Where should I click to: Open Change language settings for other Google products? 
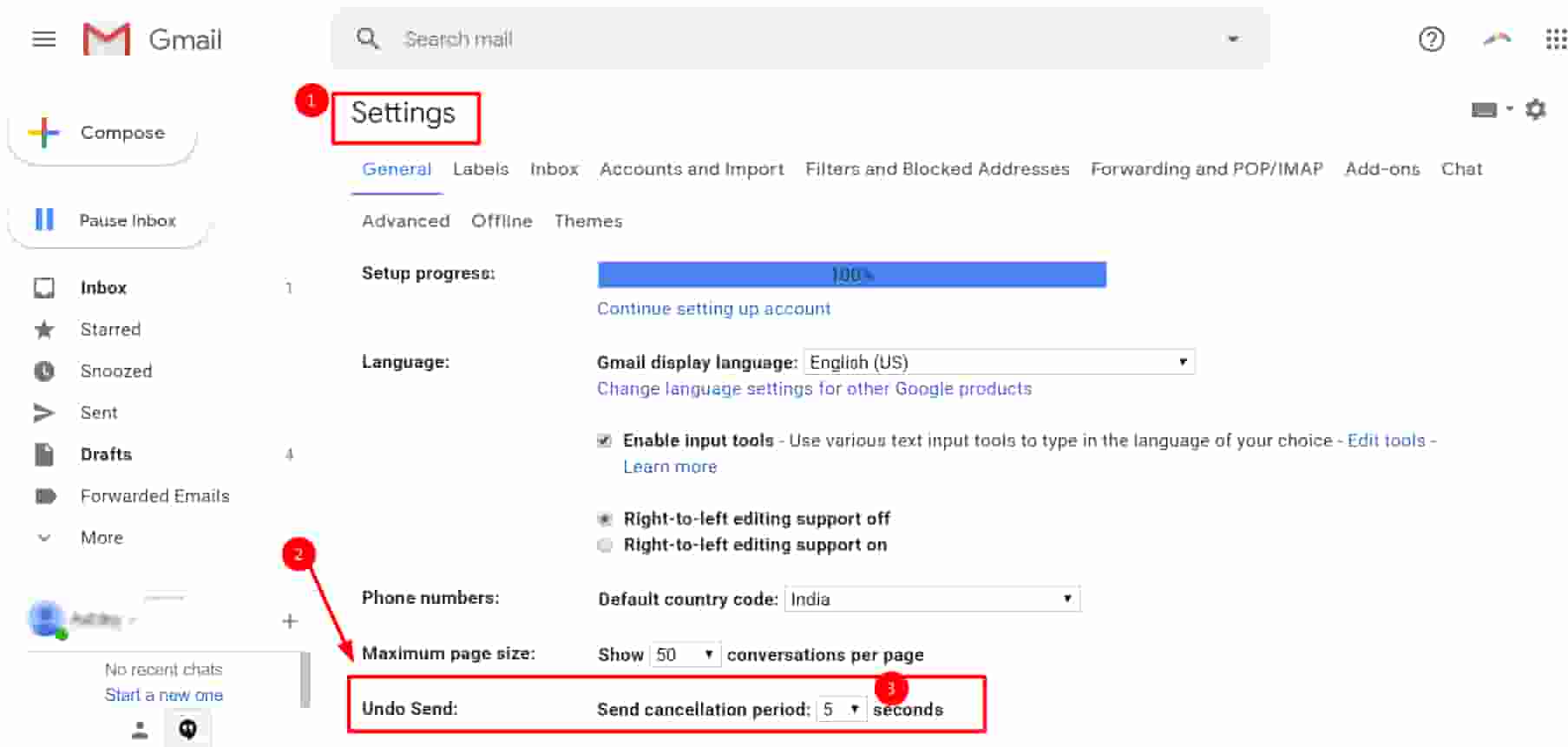coord(814,389)
